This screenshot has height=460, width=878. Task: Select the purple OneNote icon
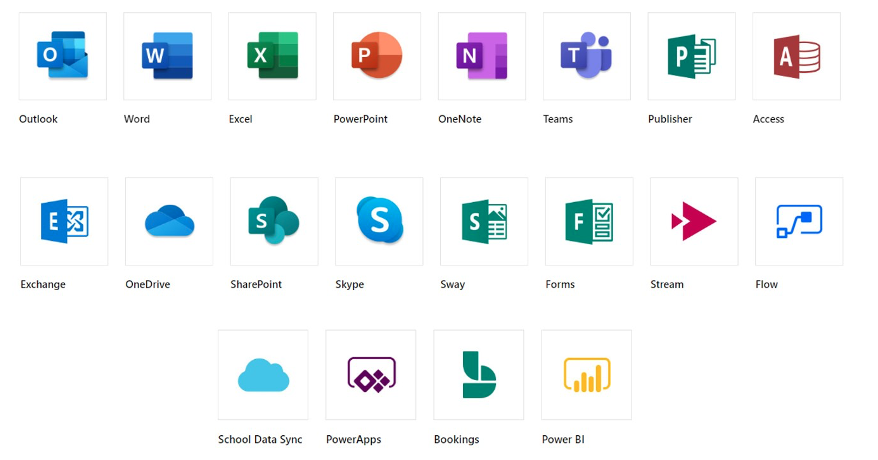click(482, 56)
